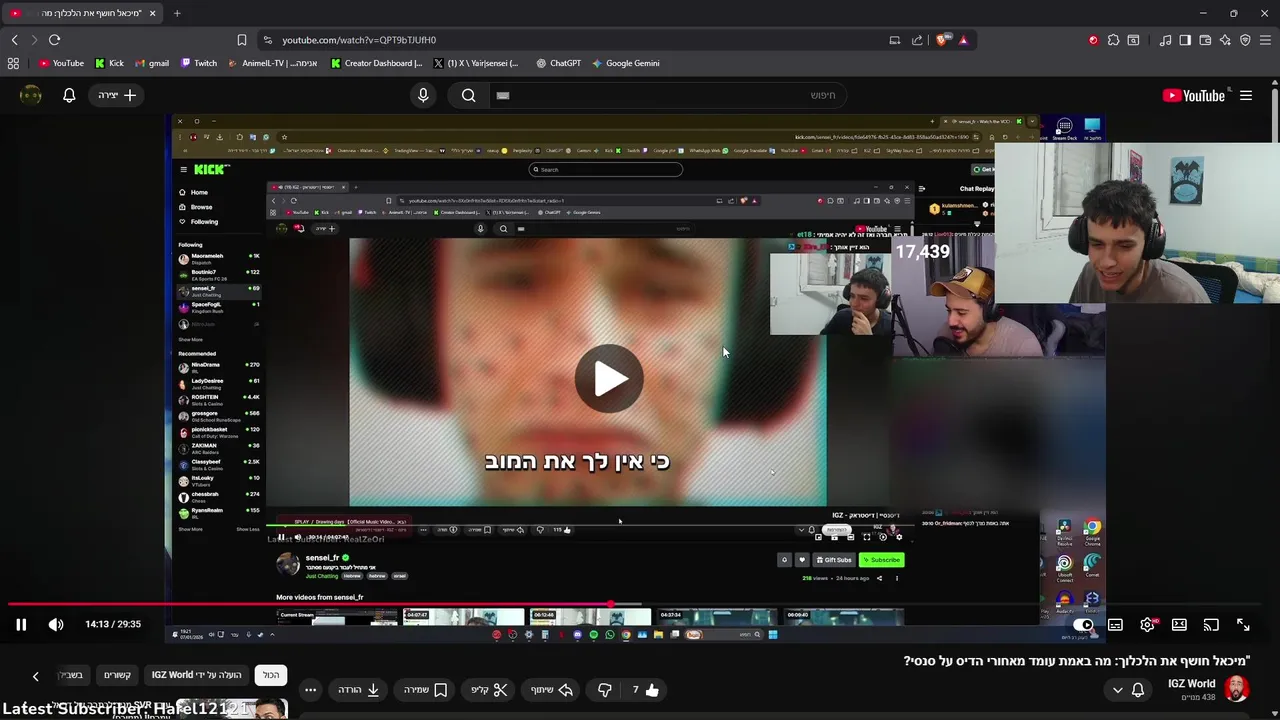Select the הכול filter chip
The width and height of the screenshot is (1280, 720).
(271, 675)
